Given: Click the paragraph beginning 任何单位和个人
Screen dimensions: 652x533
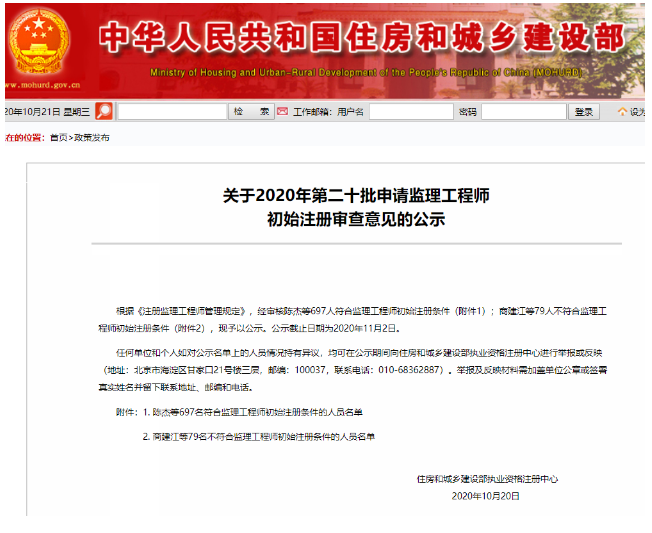Looking at the screenshot, I should pyautogui.click(x=352, y=370).
